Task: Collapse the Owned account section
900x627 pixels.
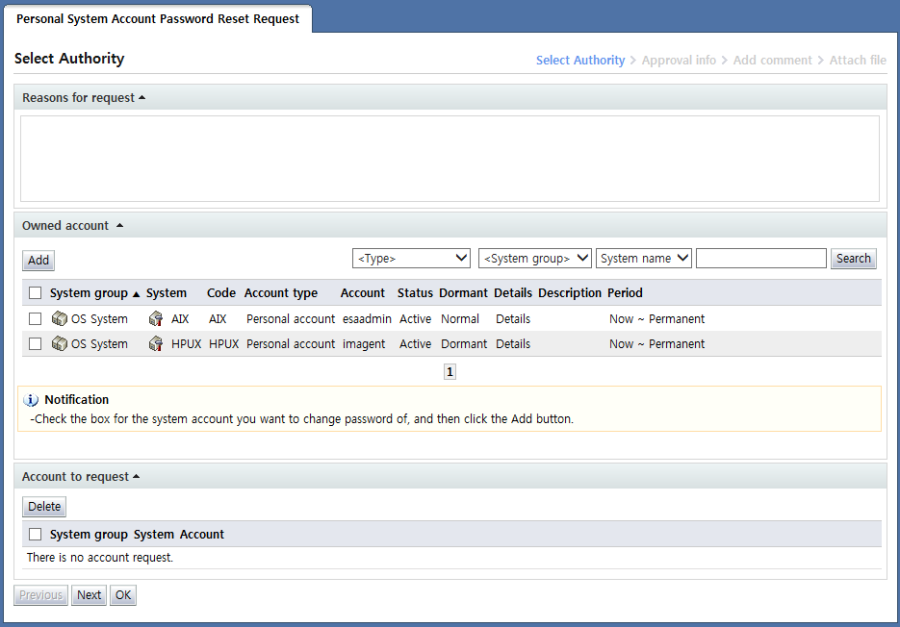Action: (120, 226)
